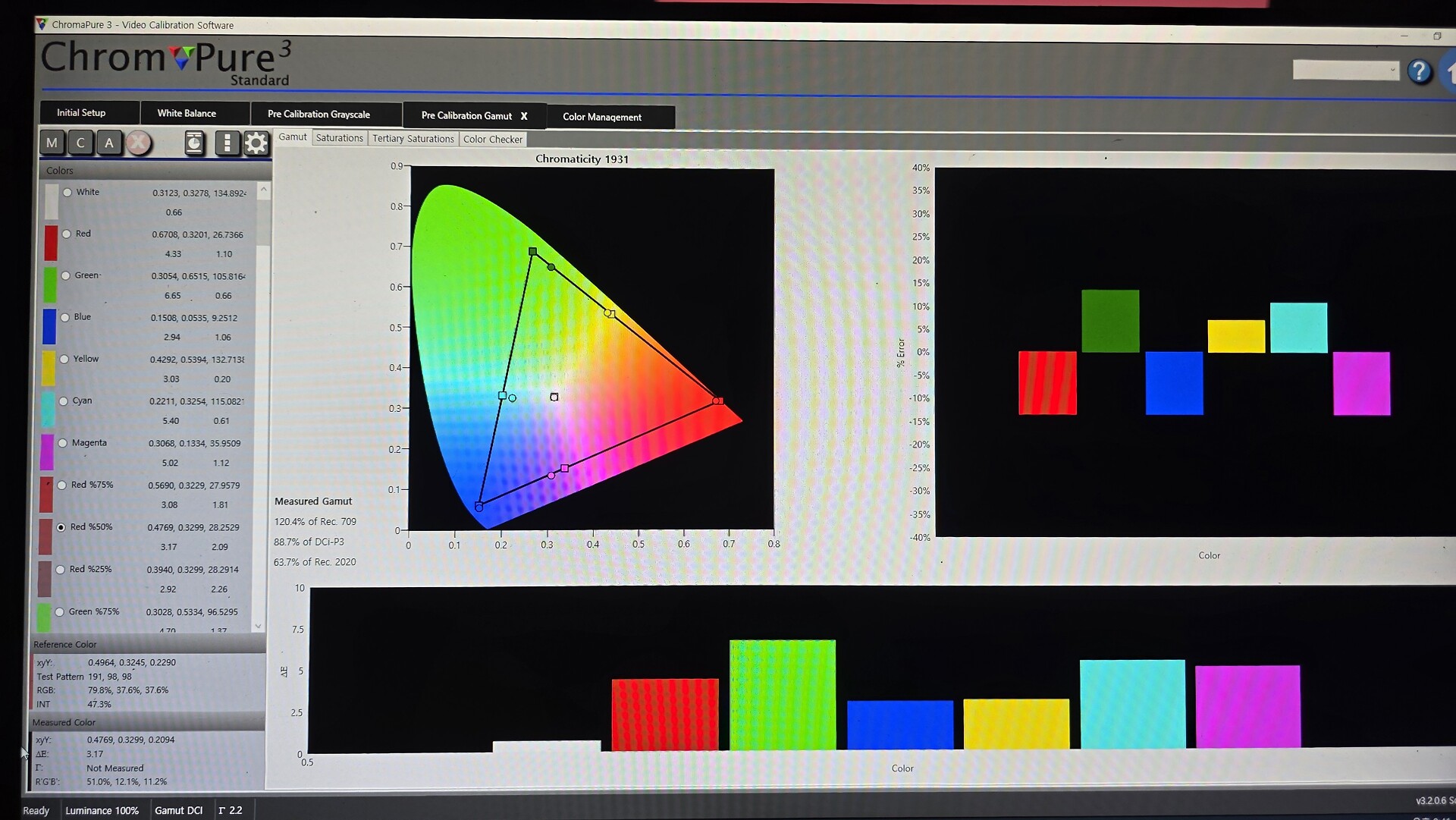Click the green bar in the ΔE chart
The width and height of the screenshot is (1456, 820).
783,695
